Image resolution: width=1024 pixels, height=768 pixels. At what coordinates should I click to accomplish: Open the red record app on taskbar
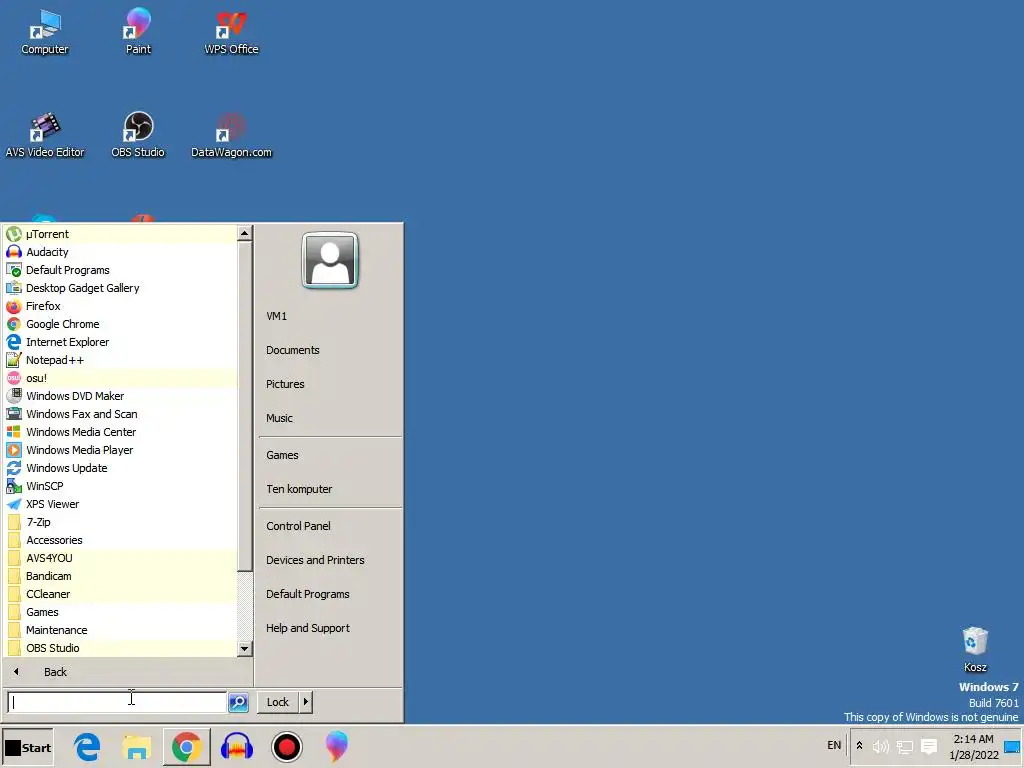tap(286, 747)
